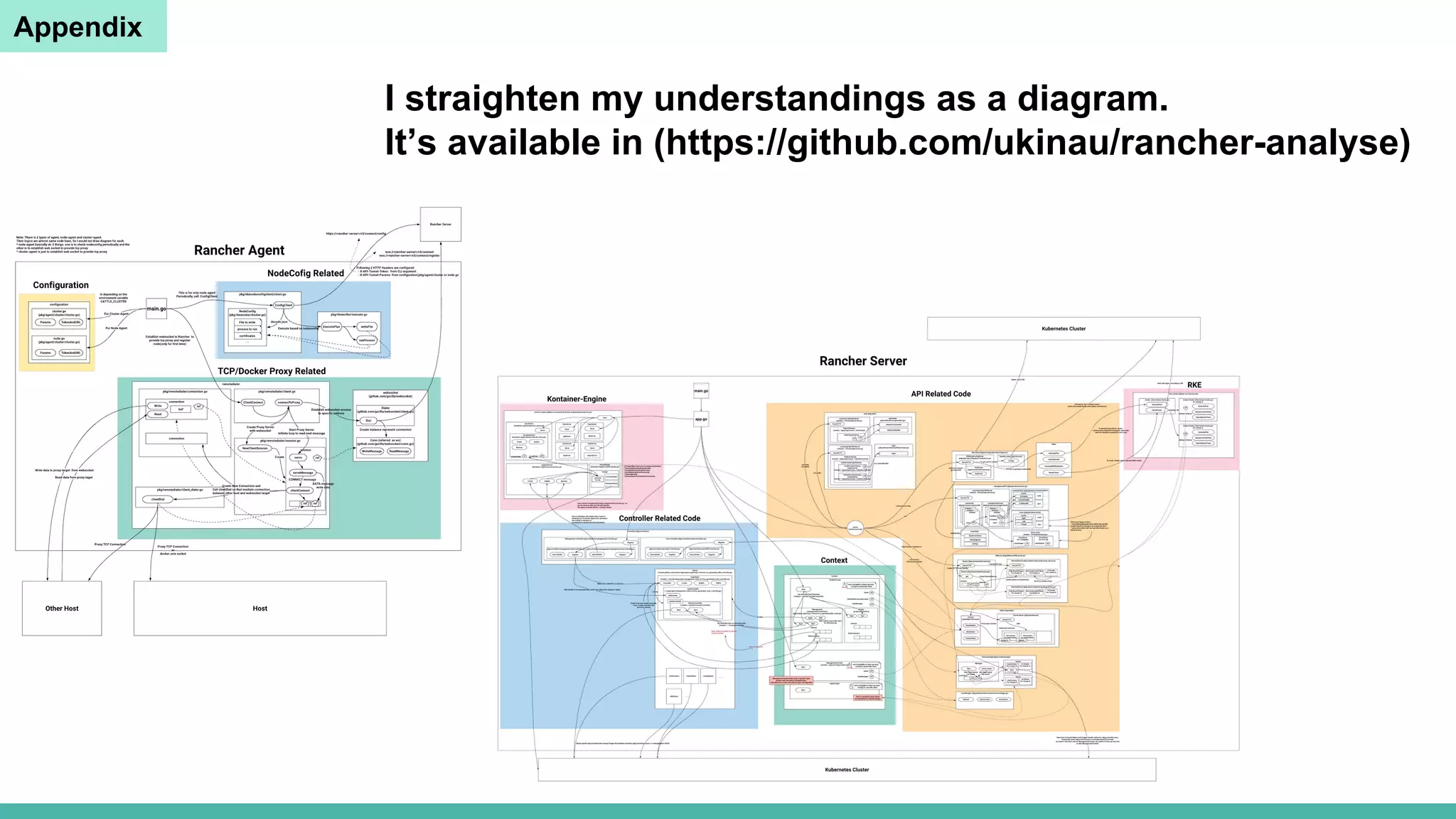Click the 'Host' box next to Other Host
1456x819 pixels.
(x=260, y=609)
